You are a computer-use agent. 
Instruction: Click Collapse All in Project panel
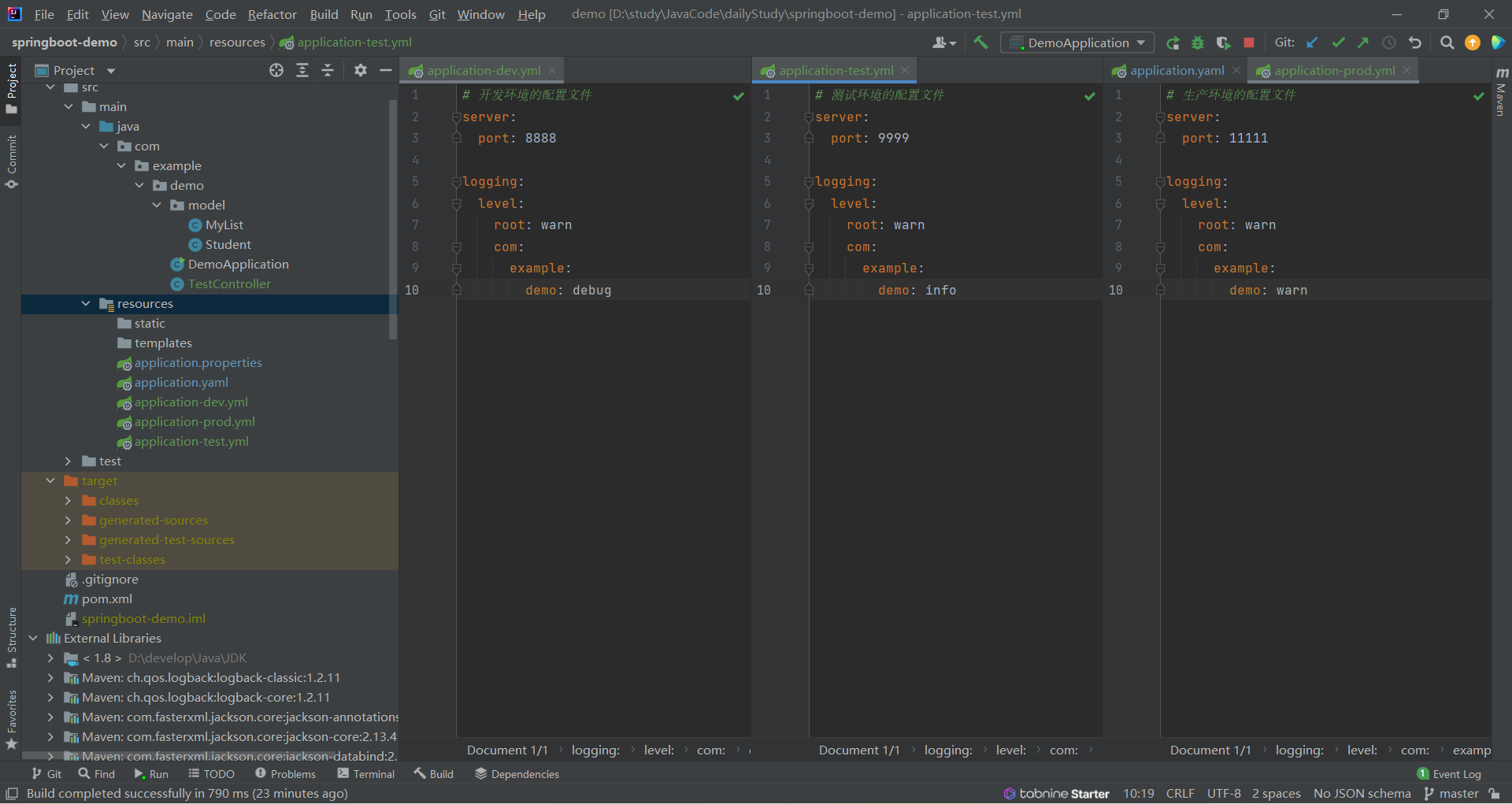click(328, 70)
